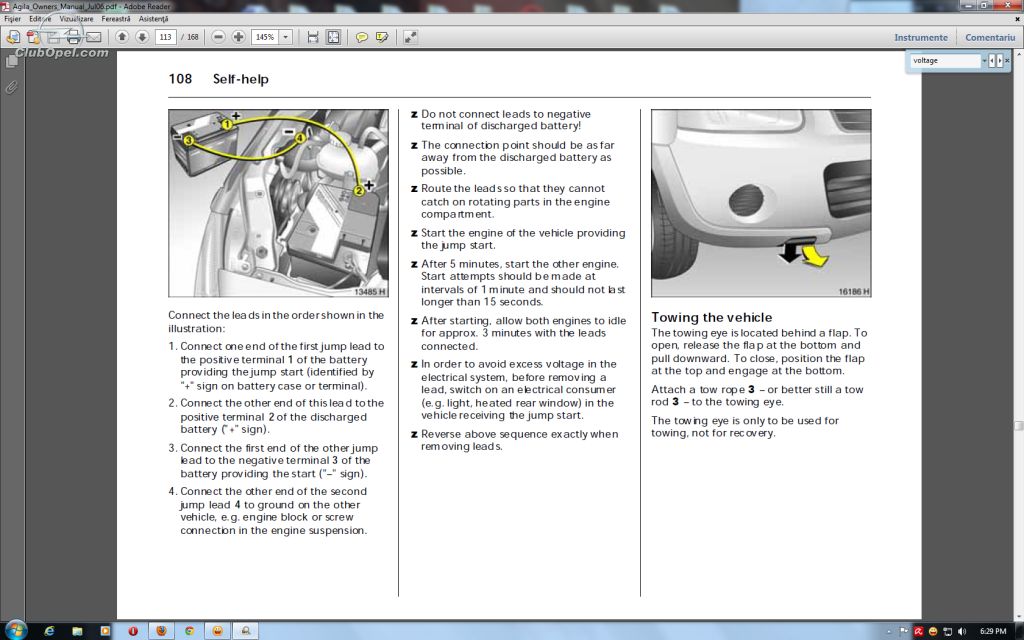Click the vertical scrollbar thumb on right edge

1018,426
